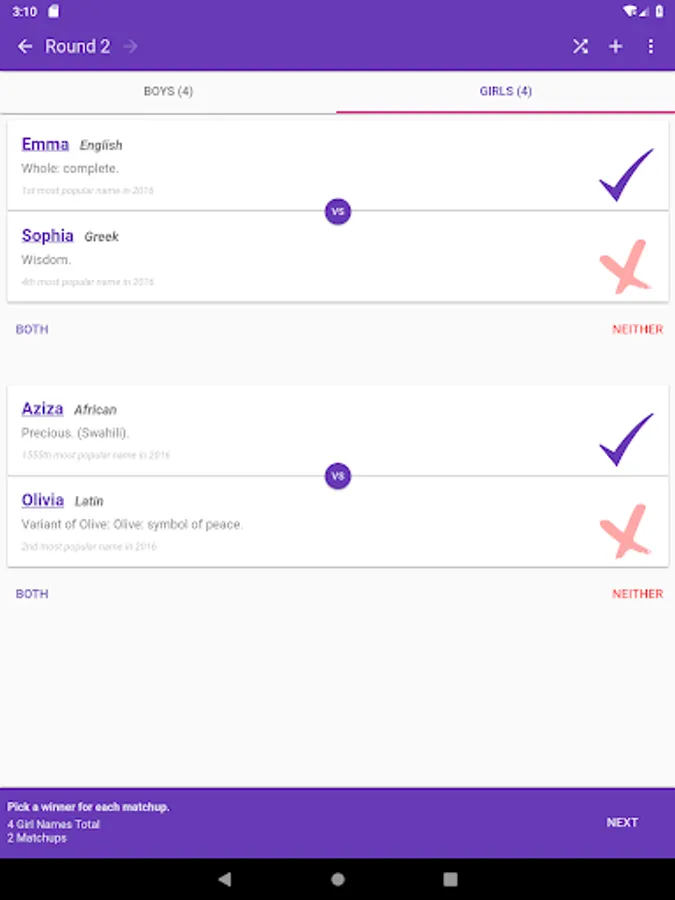Viewport: 675px width, 900px height.
Task: Go to next round arrow
Action: click(130, 47)
